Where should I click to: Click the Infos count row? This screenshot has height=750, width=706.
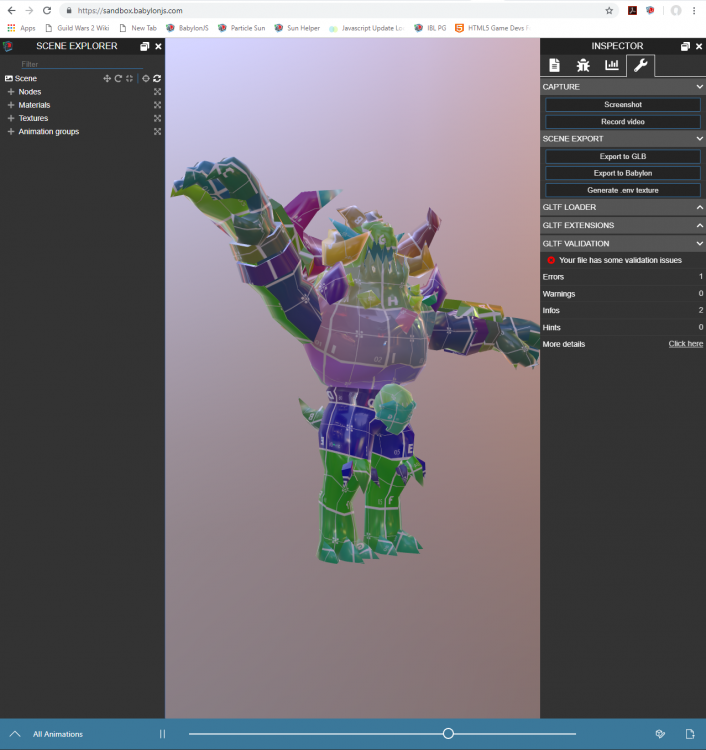pos(623,310)
